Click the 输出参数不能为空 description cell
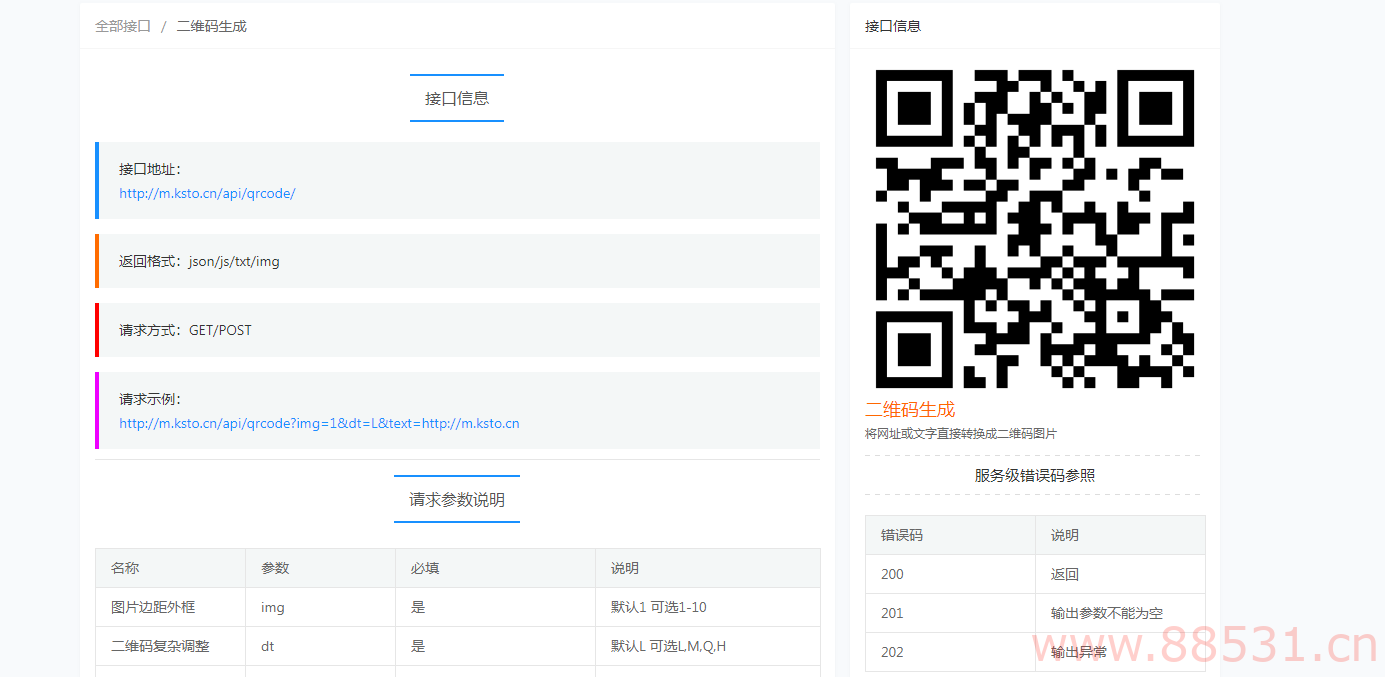This screenshot has width=1385, height=677. click(x=1106, y=613)
